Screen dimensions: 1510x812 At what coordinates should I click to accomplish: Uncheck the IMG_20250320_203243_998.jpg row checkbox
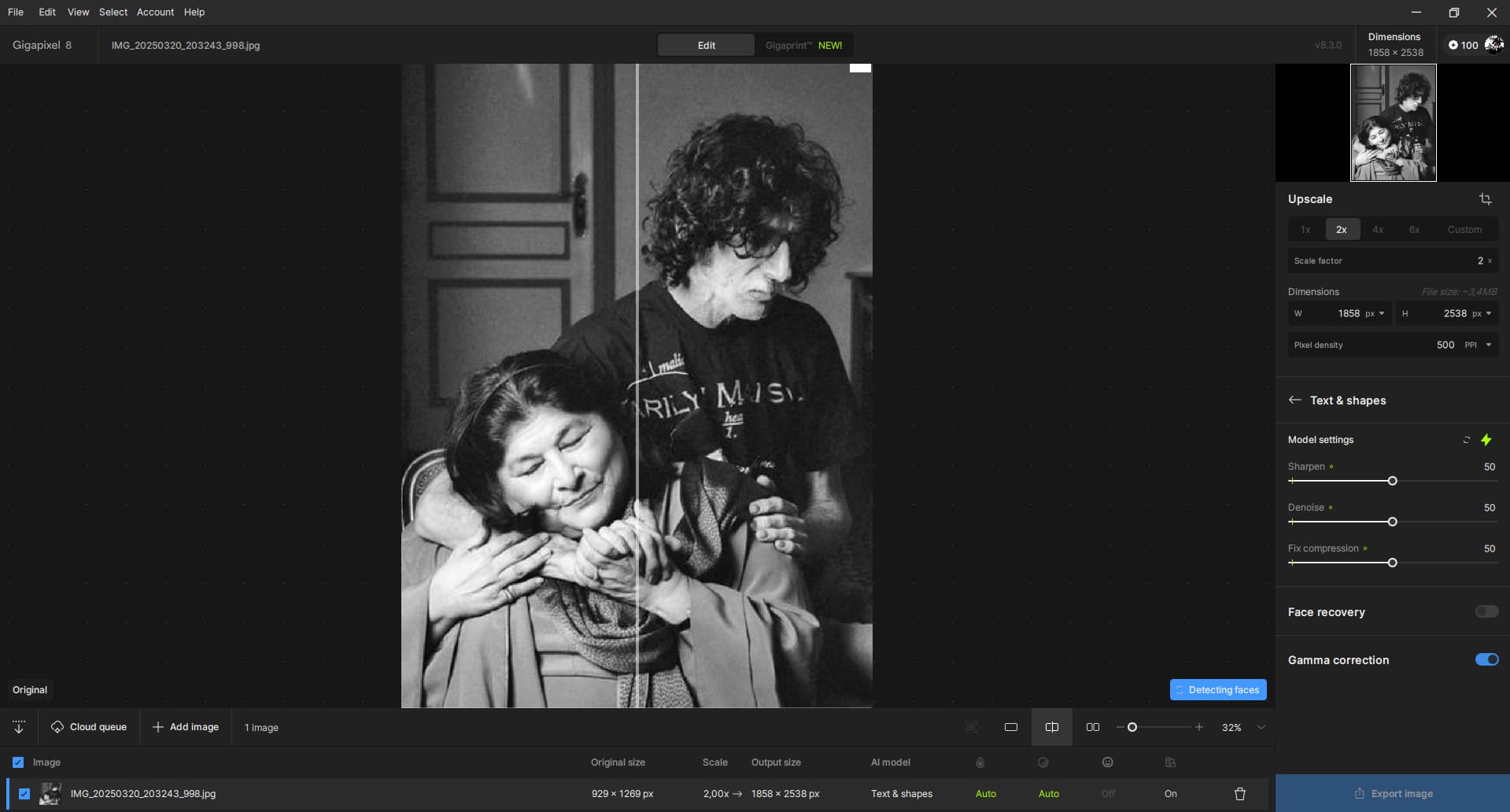pyautogui.click(x=24, y=794)
